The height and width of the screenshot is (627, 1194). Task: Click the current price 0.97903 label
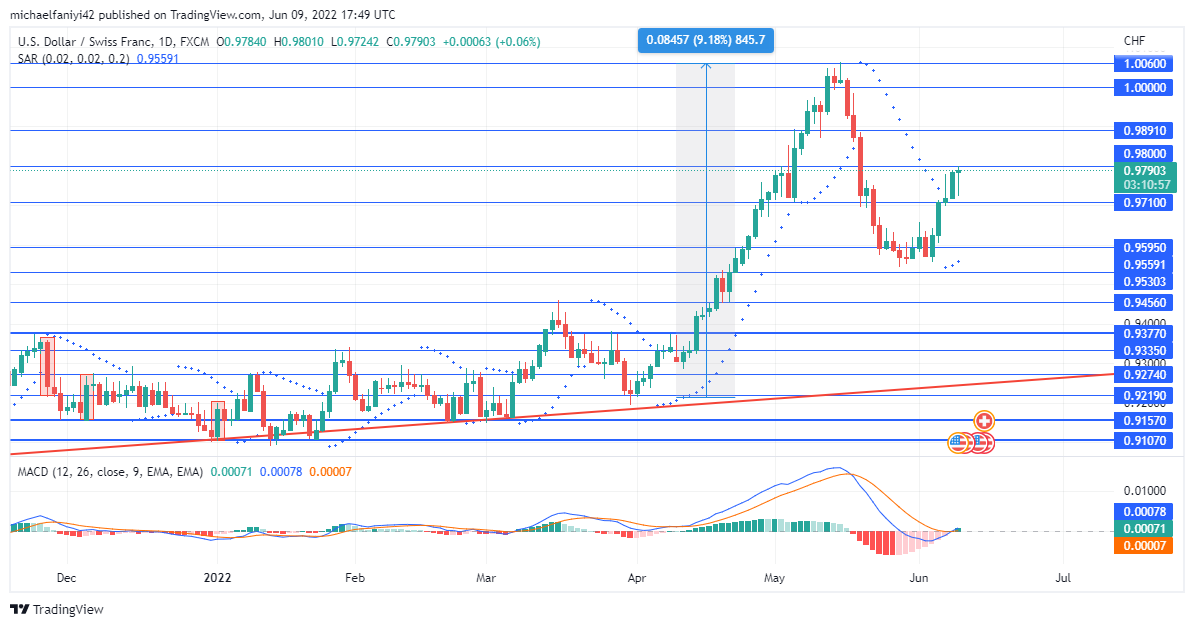point(1145,171)
